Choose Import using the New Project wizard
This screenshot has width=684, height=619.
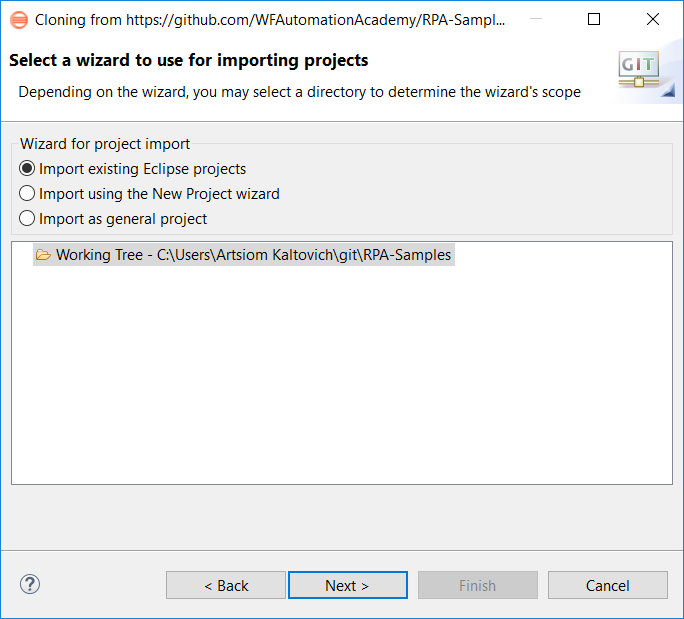coord(149,194)
